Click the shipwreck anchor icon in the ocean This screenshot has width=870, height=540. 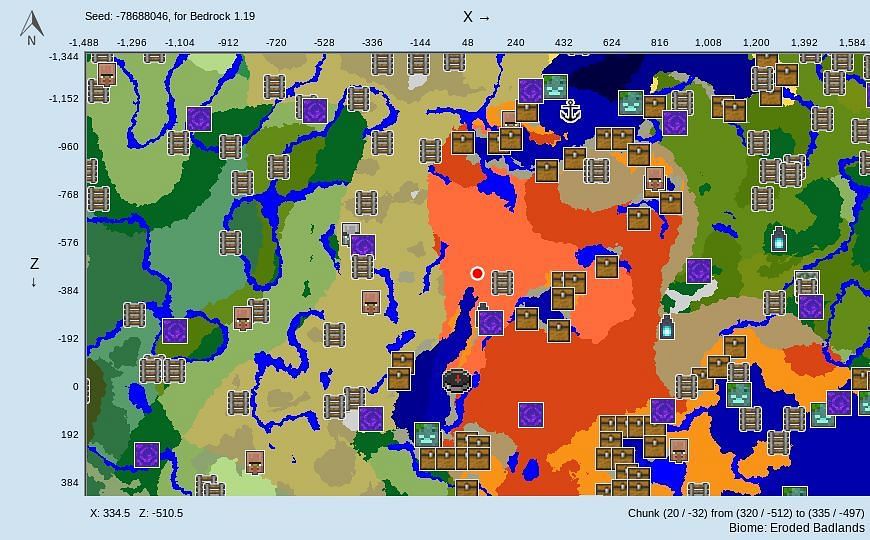pyautogui.click(x=570, y=112)
